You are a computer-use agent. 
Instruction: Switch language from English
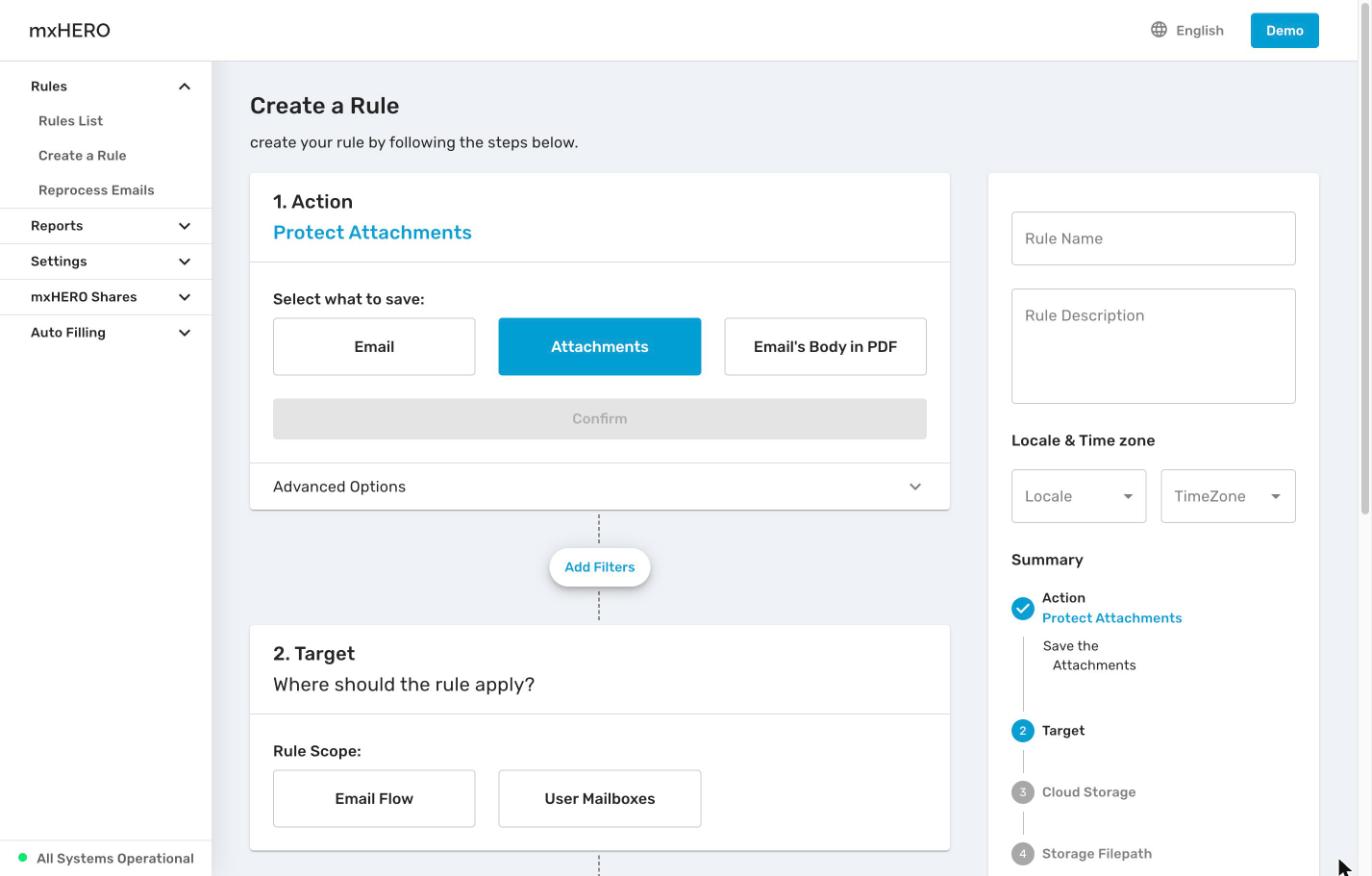[1187, 30]
